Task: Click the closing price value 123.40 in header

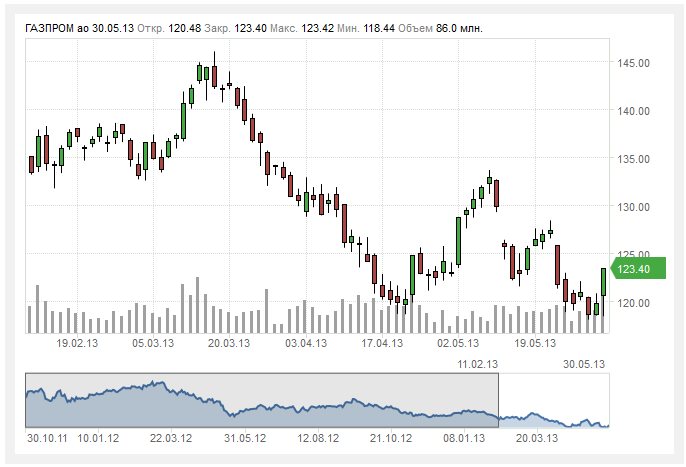Action: (250, 28)
